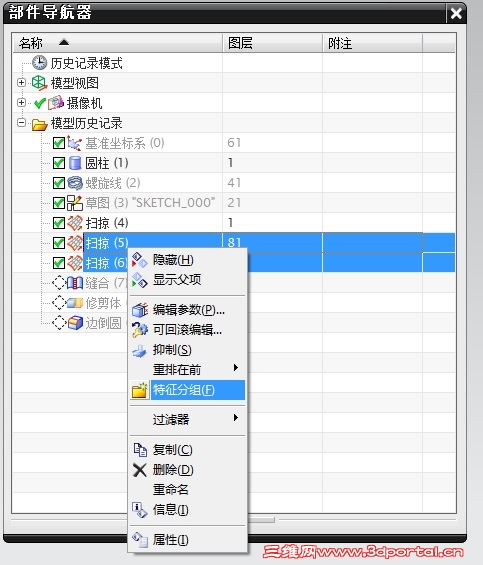Click the 摄像机 camera icon
This screenshot has width=483, height=565.
tap(56, 103)
